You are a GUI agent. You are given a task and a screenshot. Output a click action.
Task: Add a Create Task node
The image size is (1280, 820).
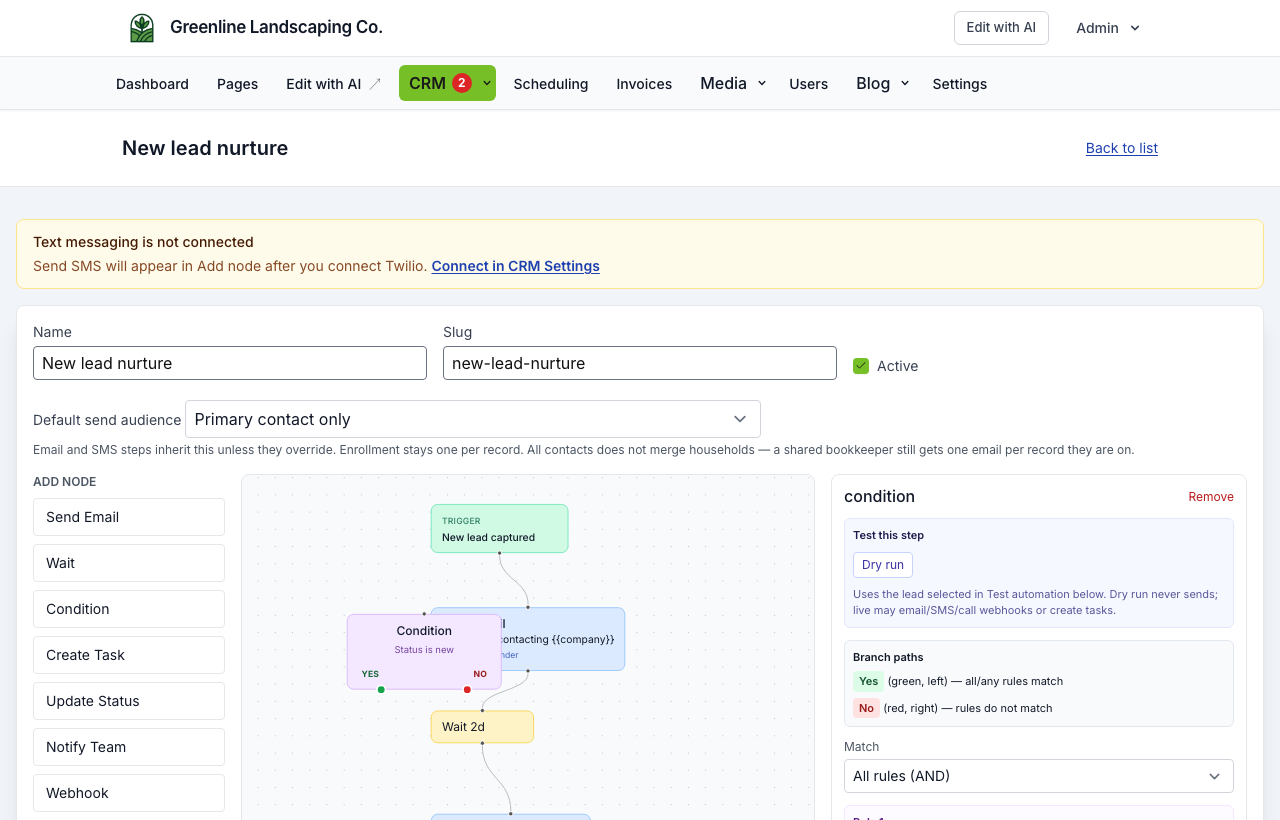coord(129,655)
